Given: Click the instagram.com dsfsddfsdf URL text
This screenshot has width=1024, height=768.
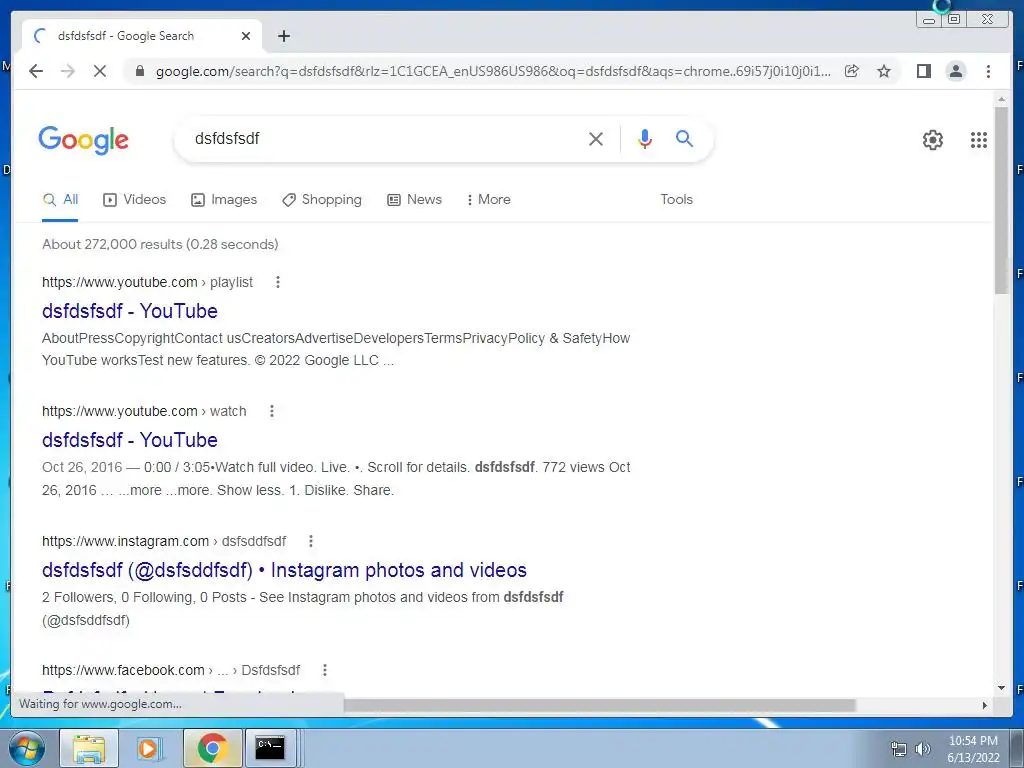Looking at the screenshot, I should tap(164, 541).
